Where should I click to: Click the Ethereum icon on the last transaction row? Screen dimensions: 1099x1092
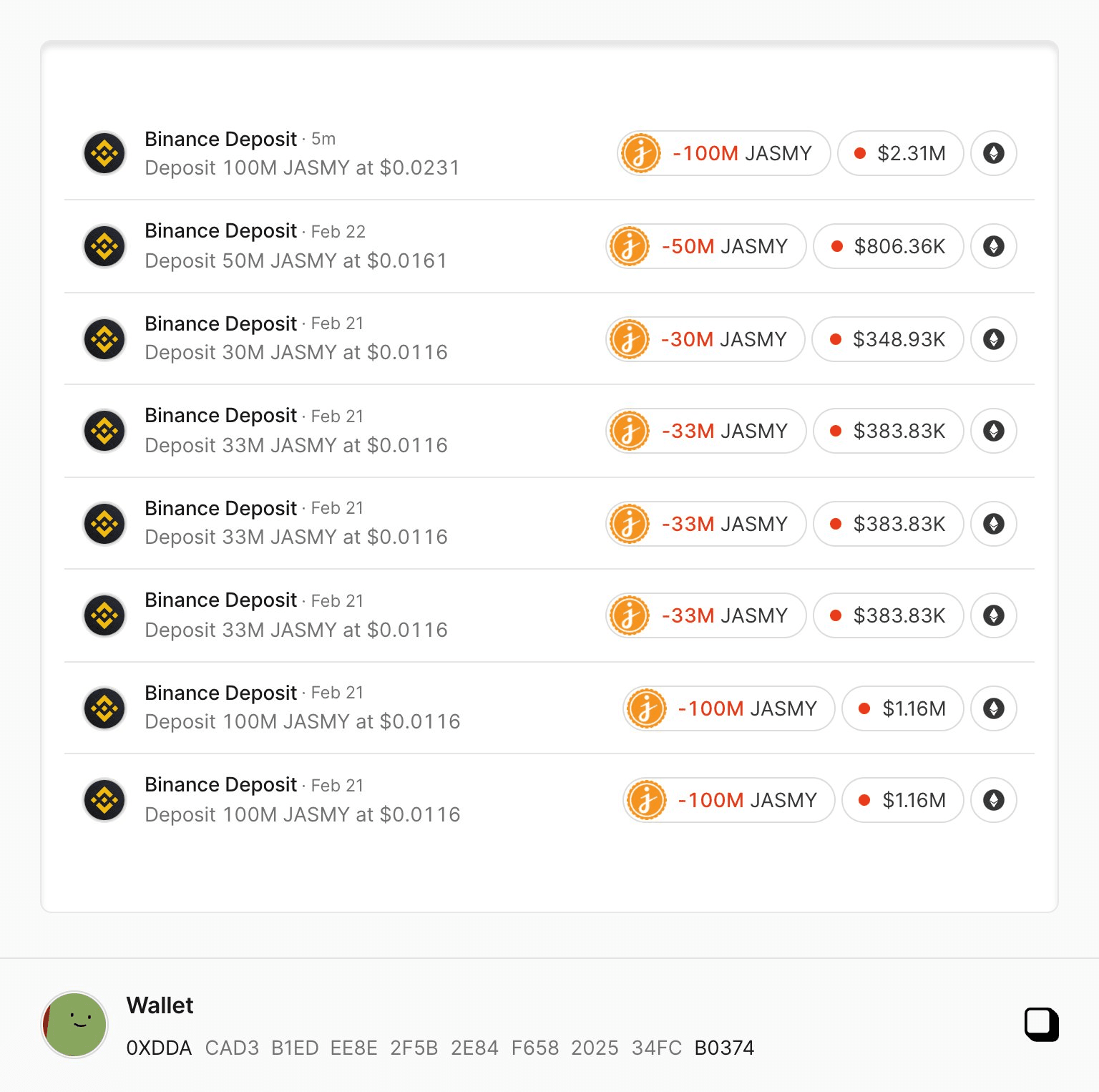993,800
